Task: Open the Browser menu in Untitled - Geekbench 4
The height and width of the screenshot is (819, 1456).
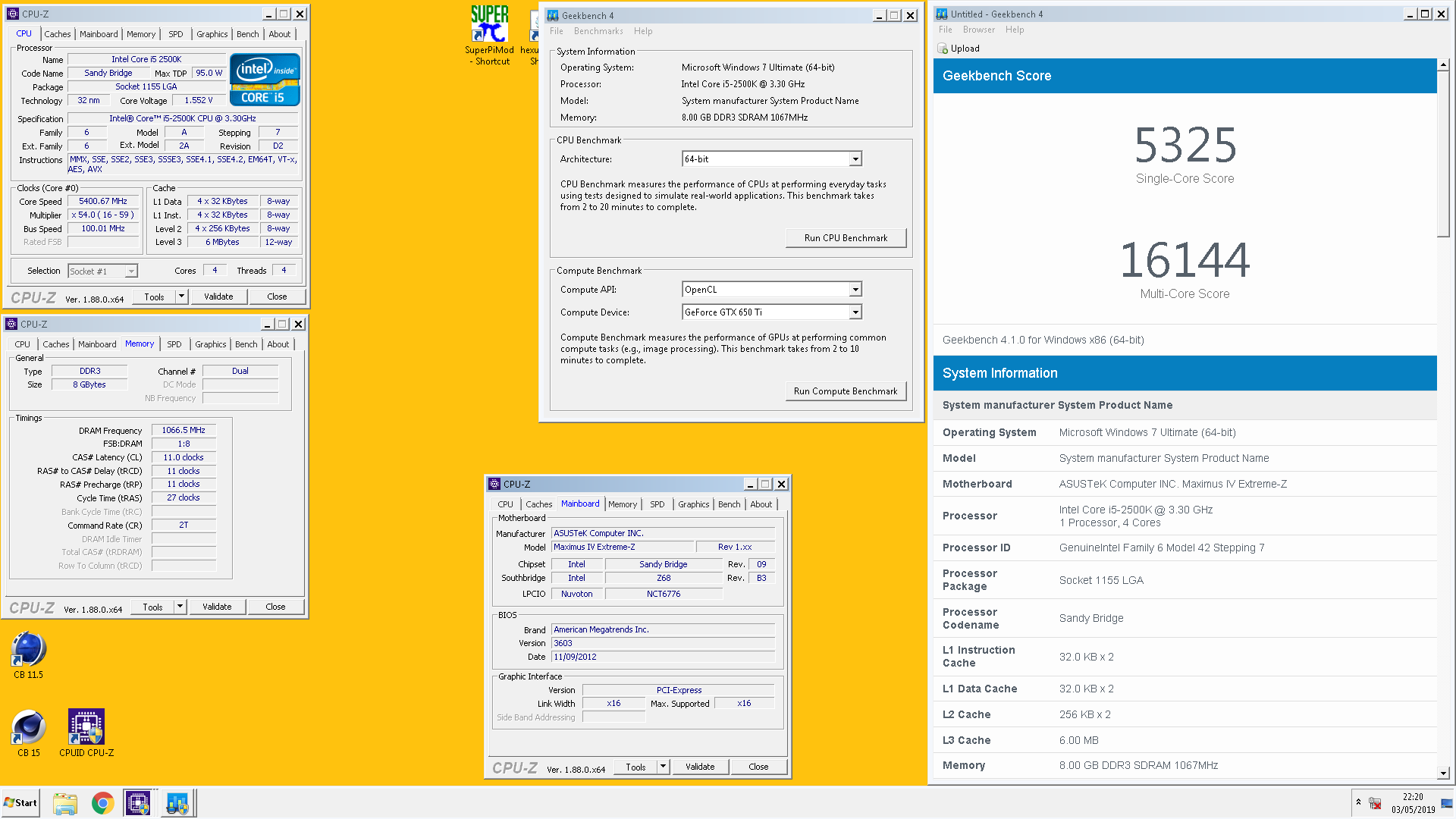Action: coord(978,30)
